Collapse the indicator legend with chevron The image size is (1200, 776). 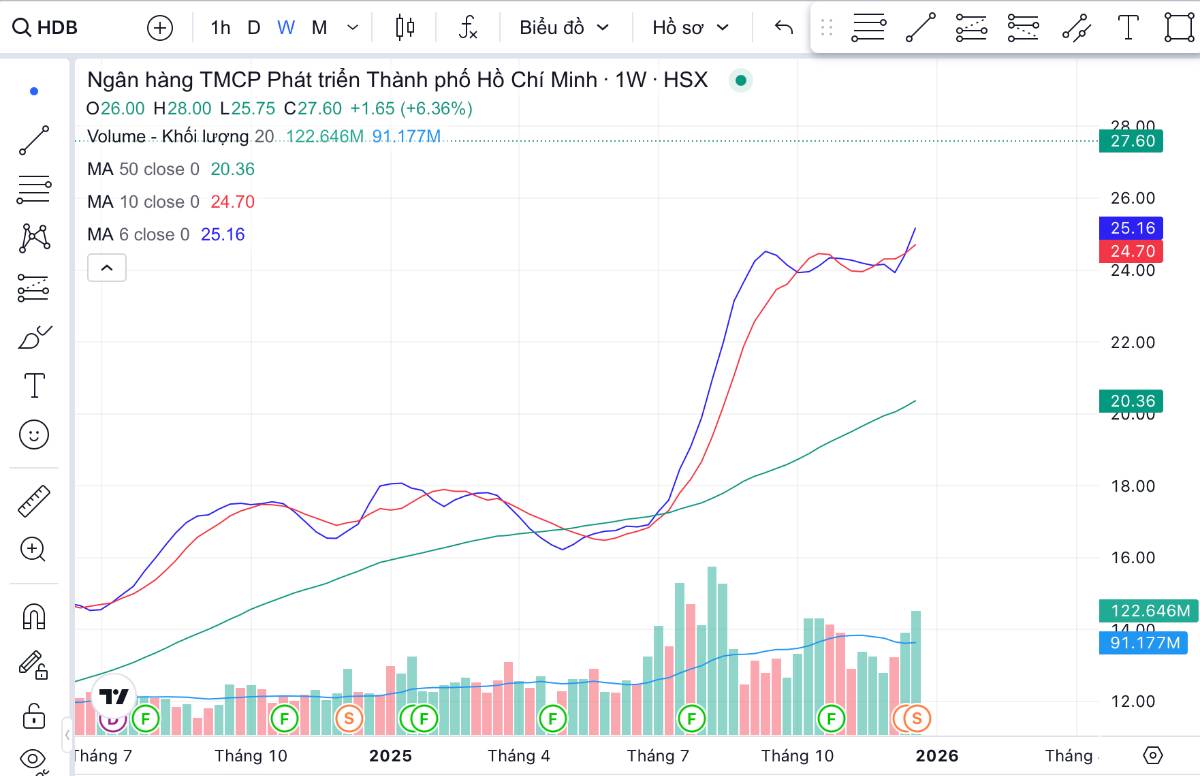click(x=107, y=267)
